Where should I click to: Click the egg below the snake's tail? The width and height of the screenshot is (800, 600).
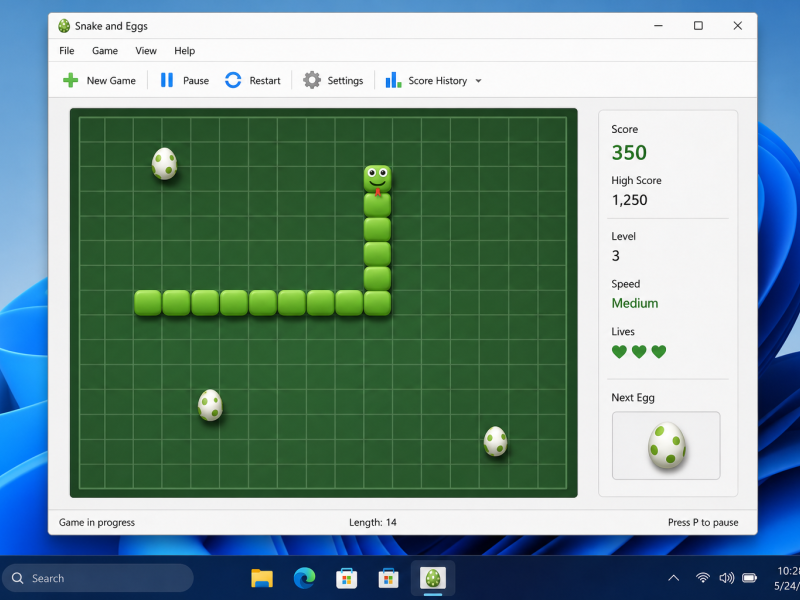click(x=210, y=405)
